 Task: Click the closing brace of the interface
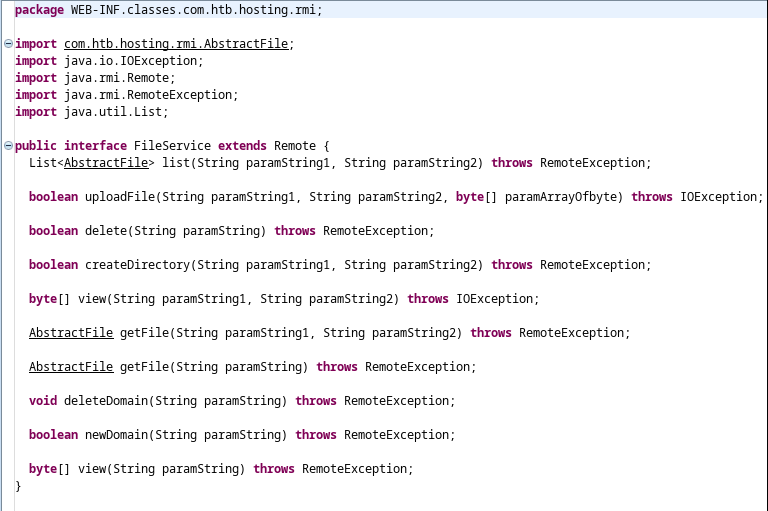pos(18,486)
